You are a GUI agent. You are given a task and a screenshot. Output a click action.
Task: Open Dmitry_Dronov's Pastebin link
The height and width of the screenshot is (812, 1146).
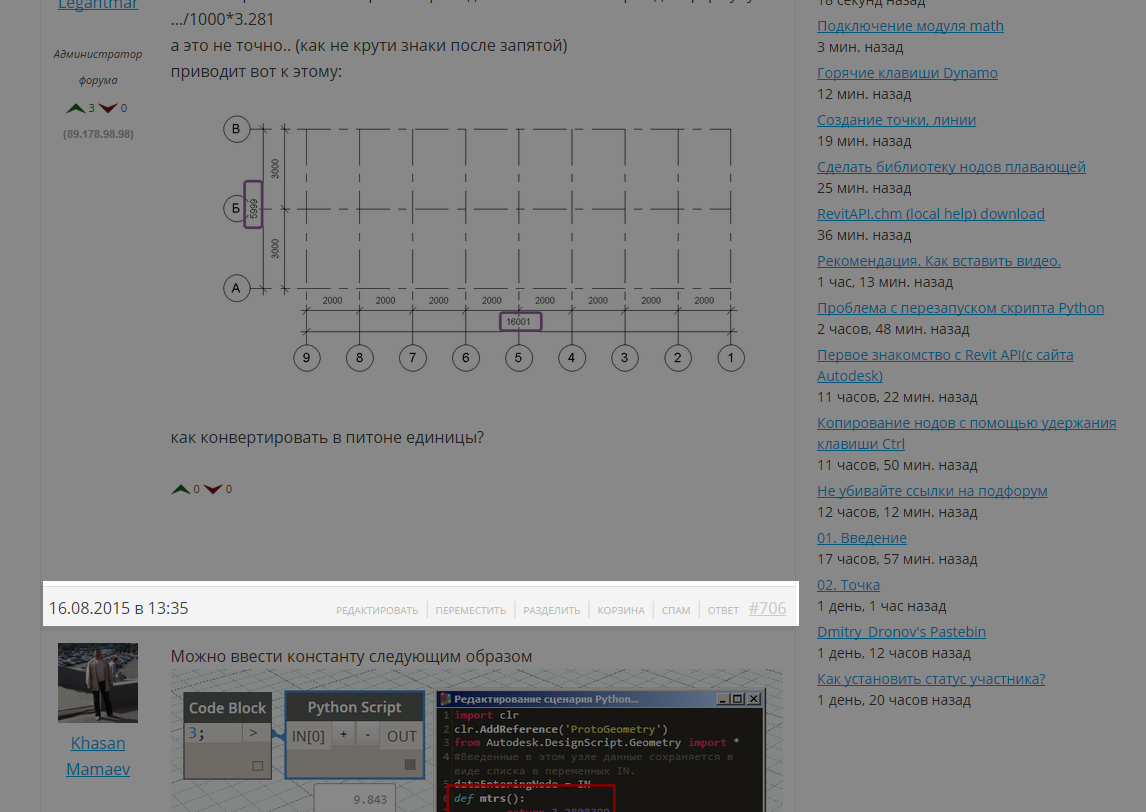pos(901,631)
